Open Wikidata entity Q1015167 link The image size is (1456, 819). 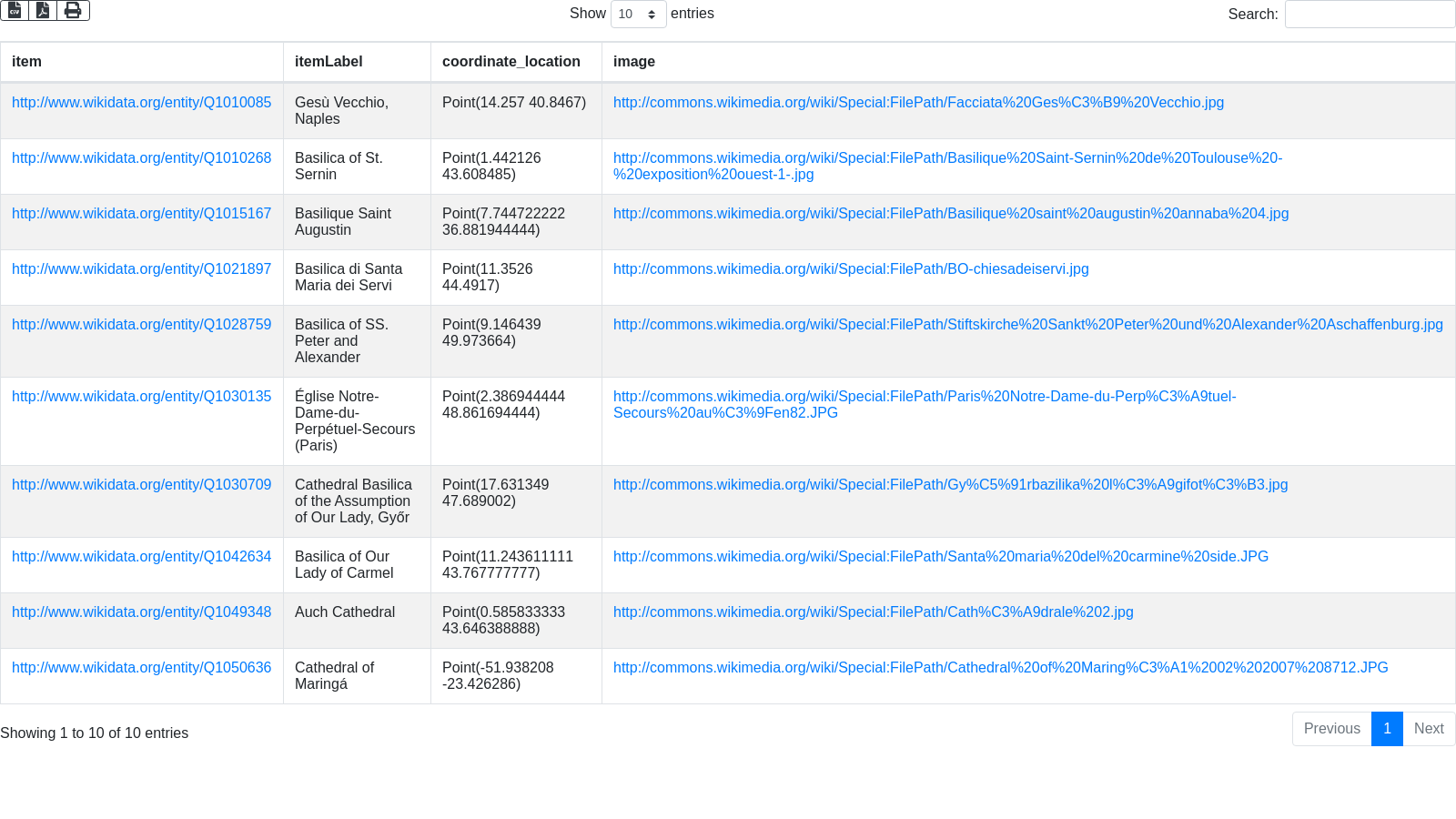(141, 214)
